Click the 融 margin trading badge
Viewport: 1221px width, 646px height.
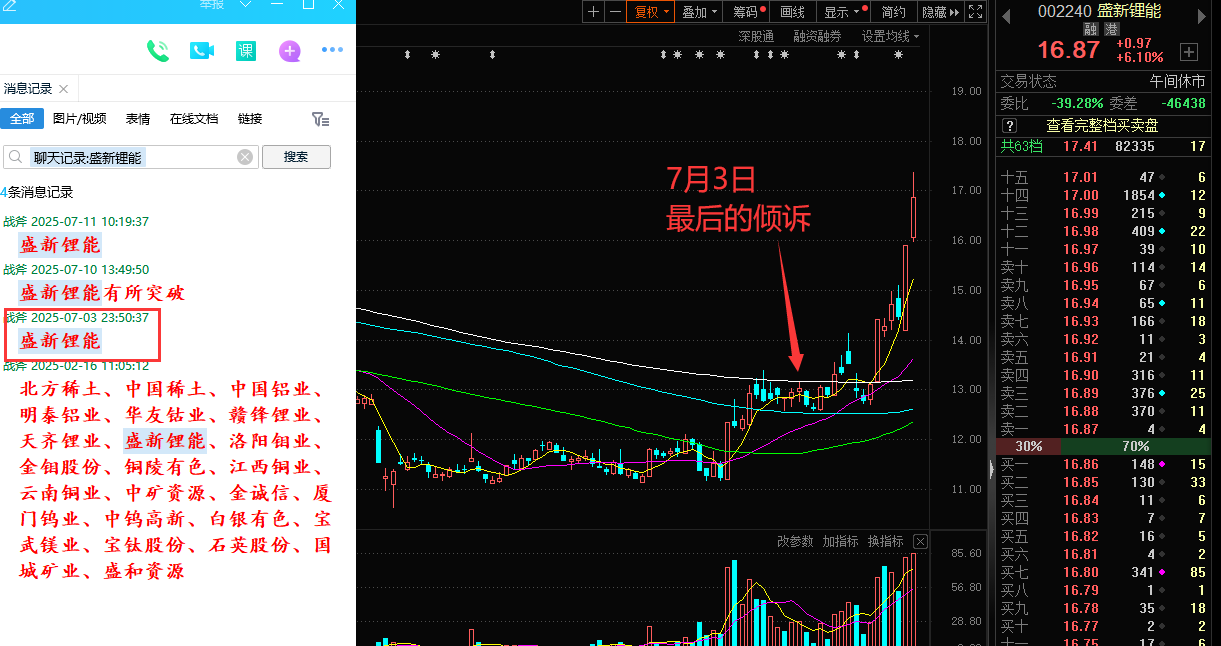tap(1091, 29)
